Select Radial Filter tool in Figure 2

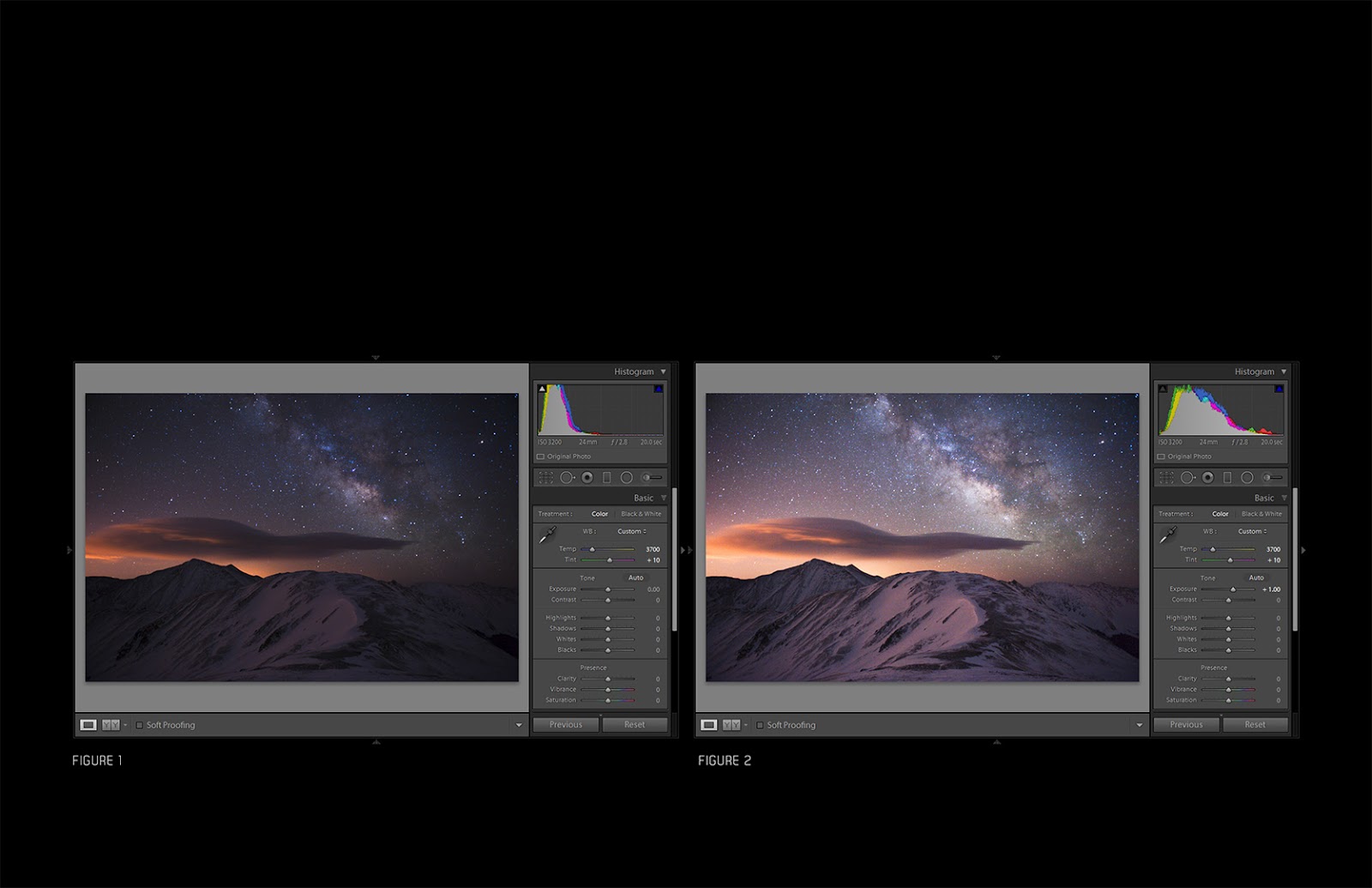tap(1248, 477)
